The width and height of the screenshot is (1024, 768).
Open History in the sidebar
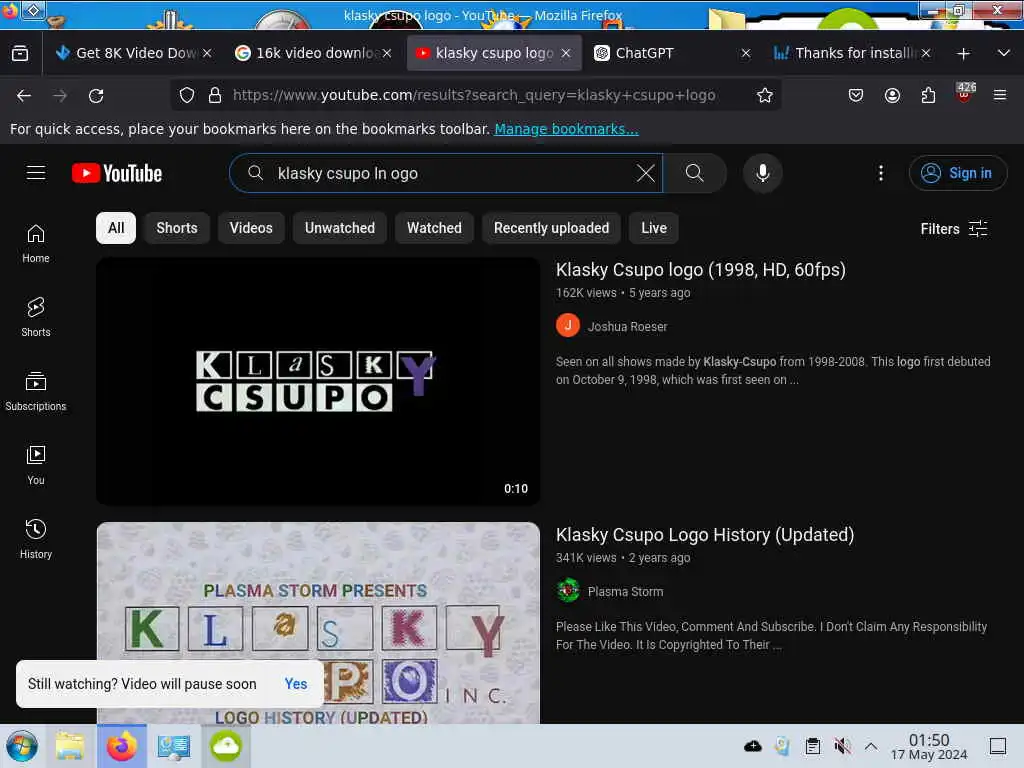click(x=36, y=539)
